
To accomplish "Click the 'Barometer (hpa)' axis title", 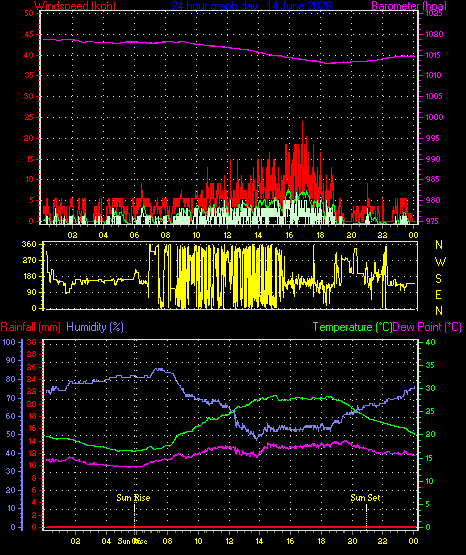I will coord(409,6).
